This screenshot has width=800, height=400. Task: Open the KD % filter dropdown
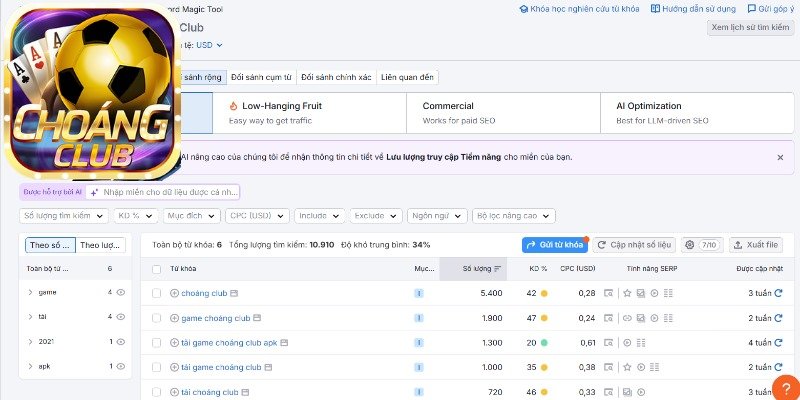[134, 216]
